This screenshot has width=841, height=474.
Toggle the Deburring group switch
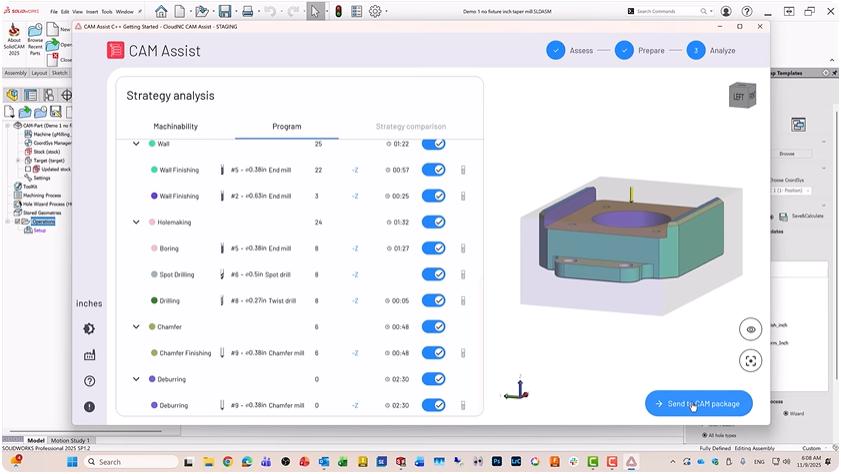[x=433, y=379]
